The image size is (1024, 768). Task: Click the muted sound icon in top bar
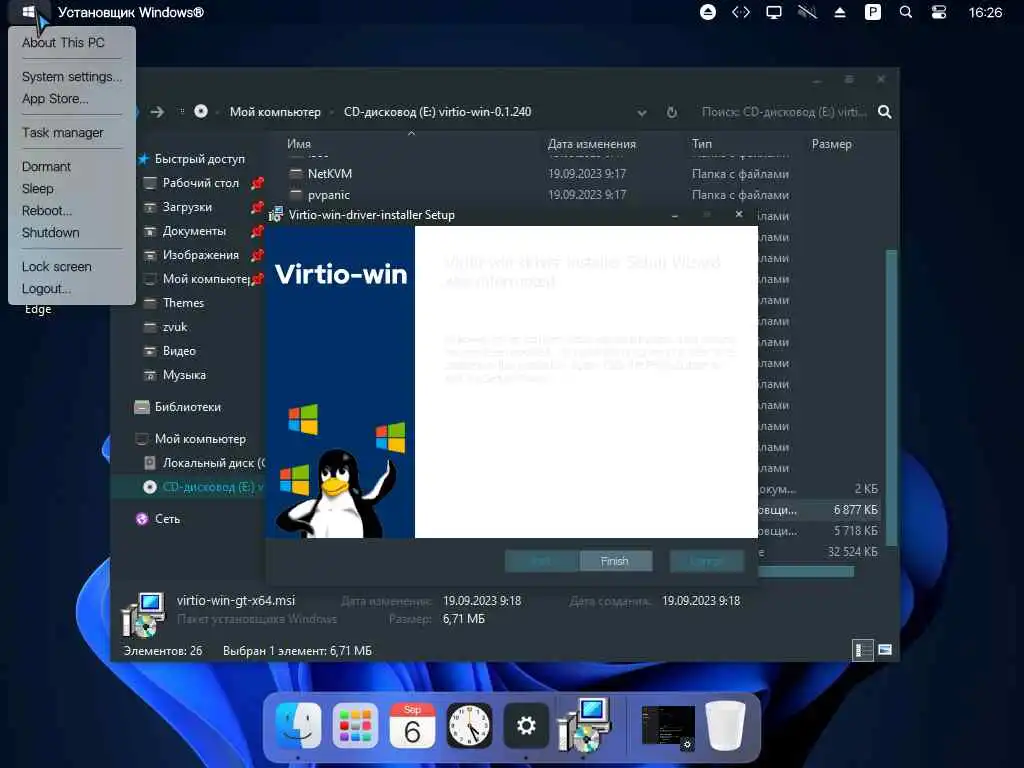pos(807,12)
